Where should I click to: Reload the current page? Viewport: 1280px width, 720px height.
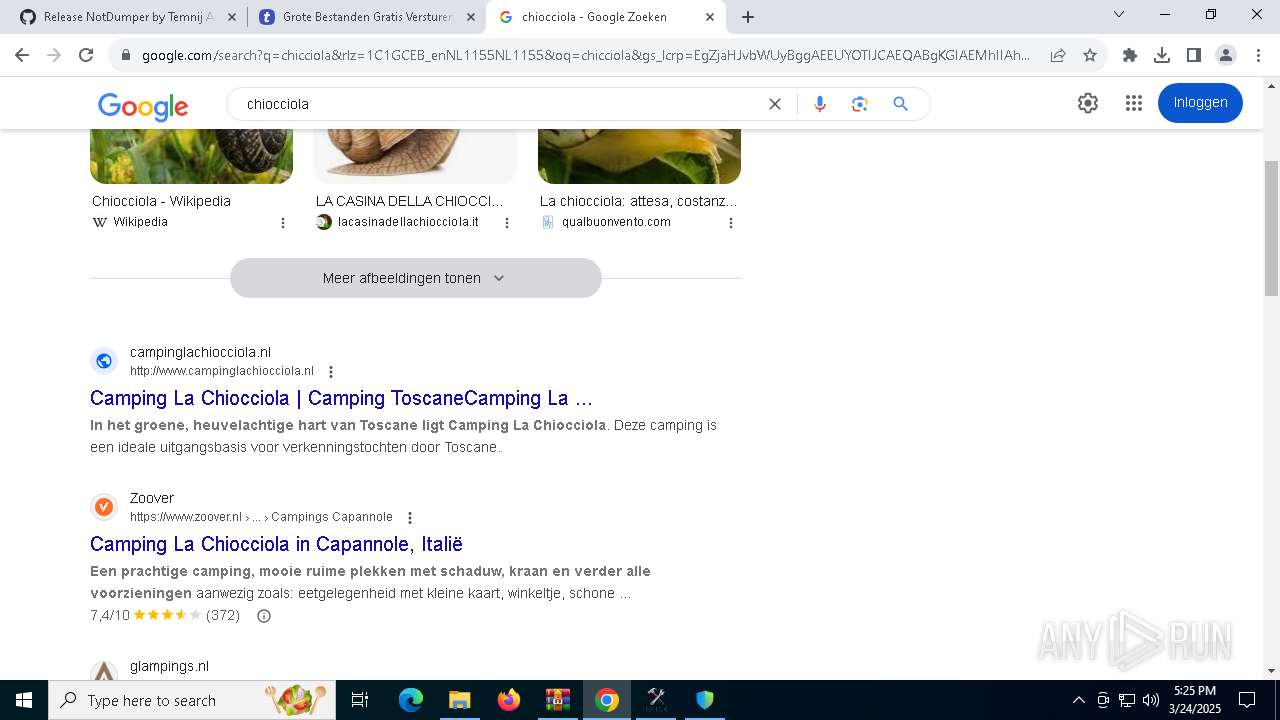[86, 55]
